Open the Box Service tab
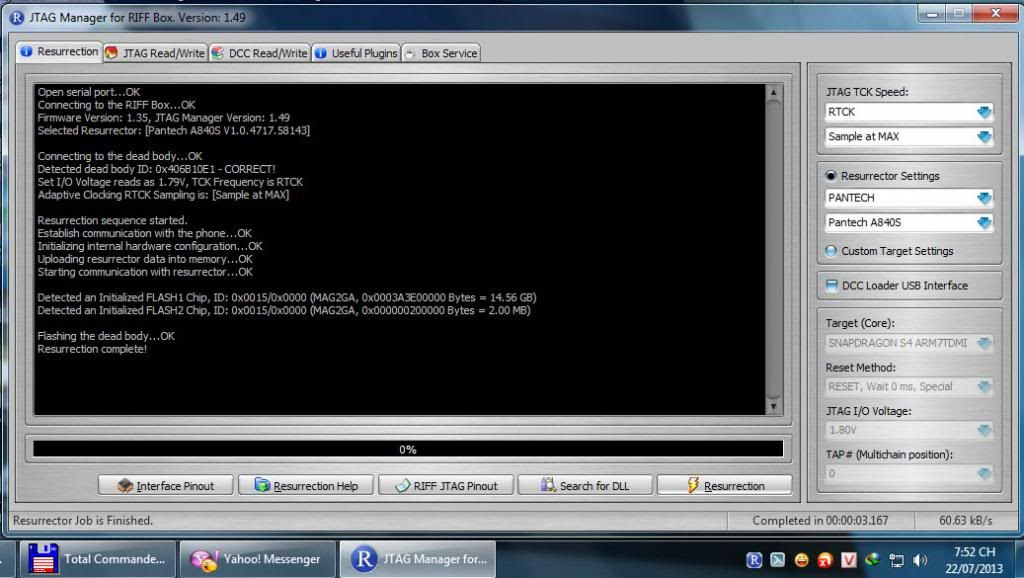This screenshot has height=578, width=1024. coord(441,53)
